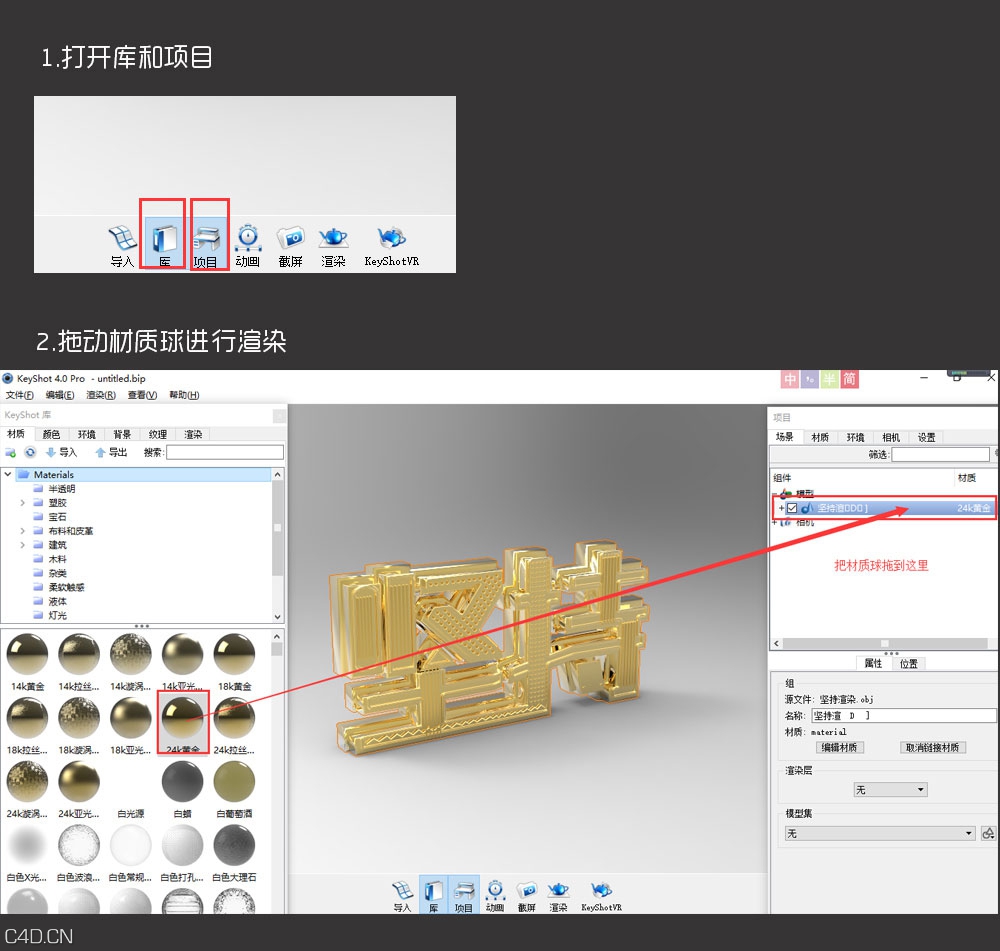
Task: Click 截屏 in the KeyShot window's bottom toolbar
Action: [x=527, y=896]
